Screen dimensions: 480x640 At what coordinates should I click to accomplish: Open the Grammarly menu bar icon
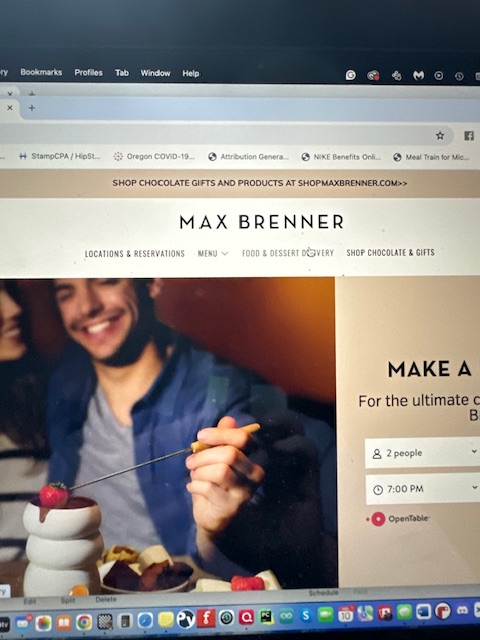[x=351, y=75]
